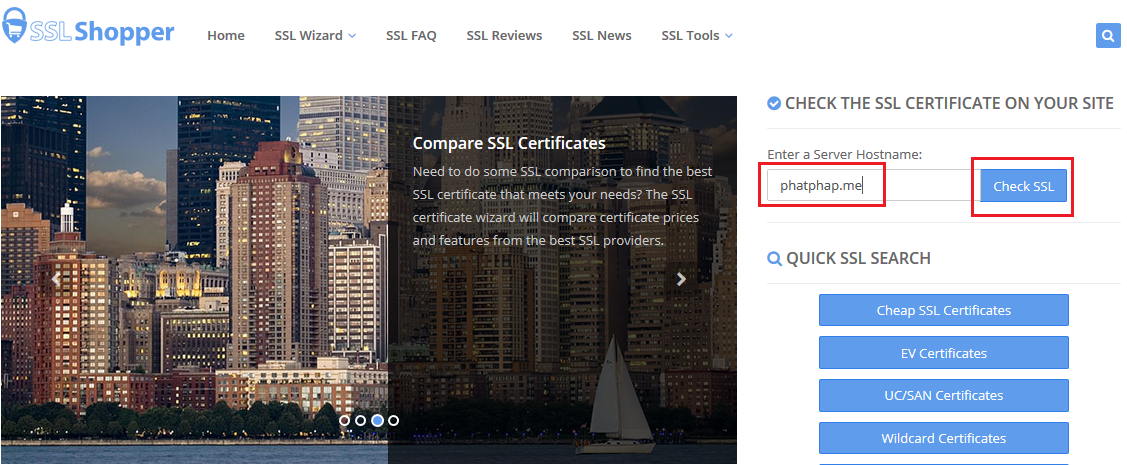Open EV Certificates search
This screenshot has width=1127, height=465.
pos(944,353)
